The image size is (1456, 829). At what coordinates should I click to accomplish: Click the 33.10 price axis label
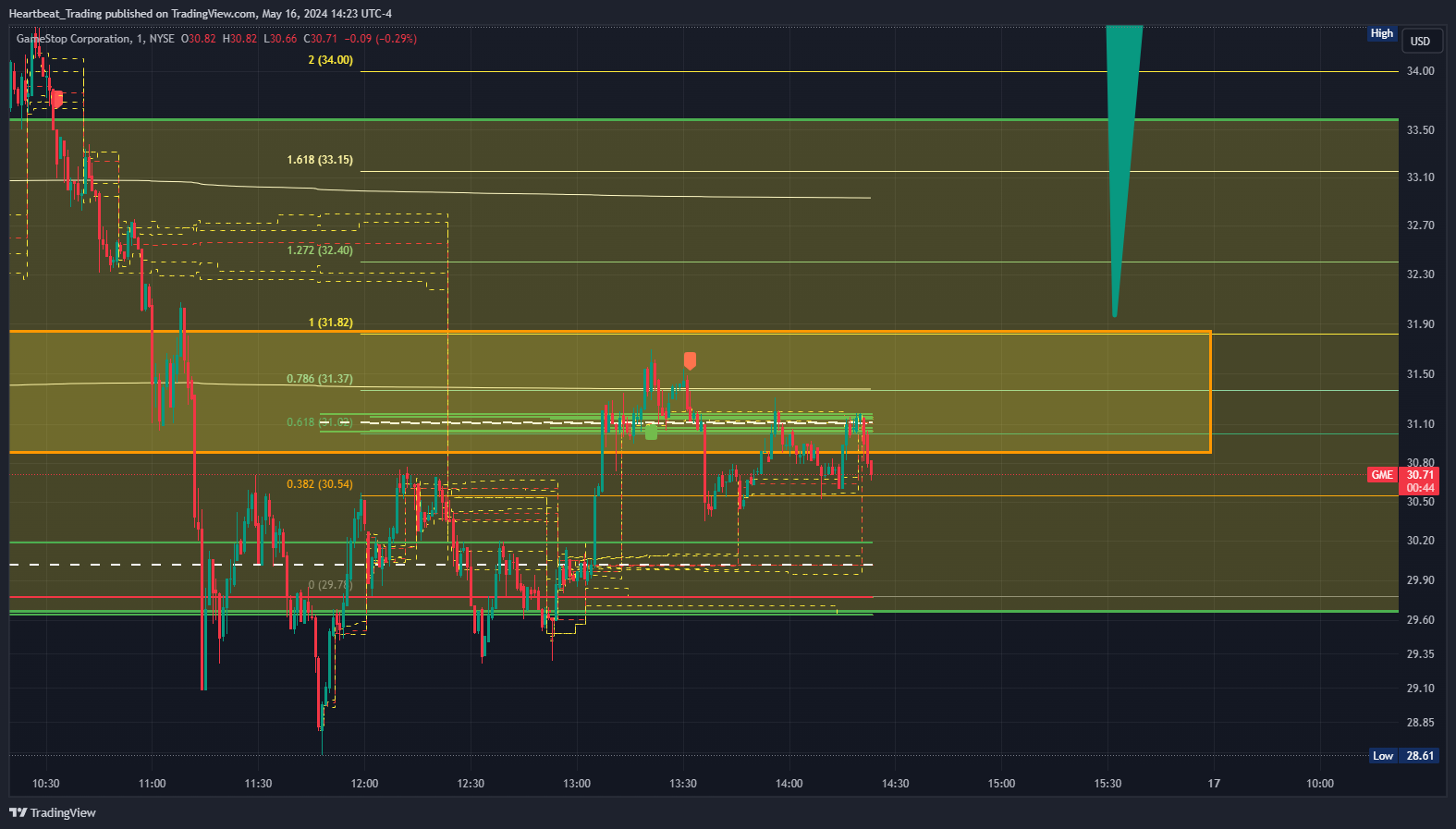(x=1420, y=177)
